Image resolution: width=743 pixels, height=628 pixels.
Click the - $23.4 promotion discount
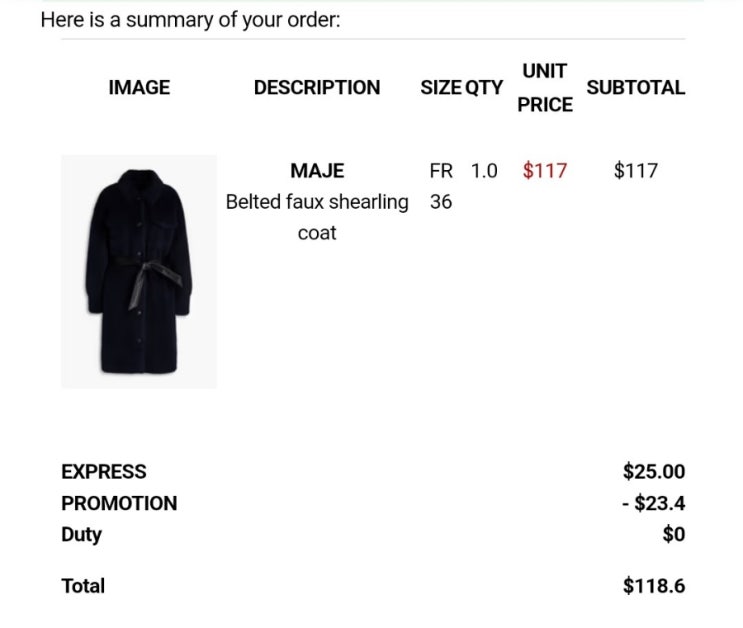pyautogui.click(x=653, y=504)
